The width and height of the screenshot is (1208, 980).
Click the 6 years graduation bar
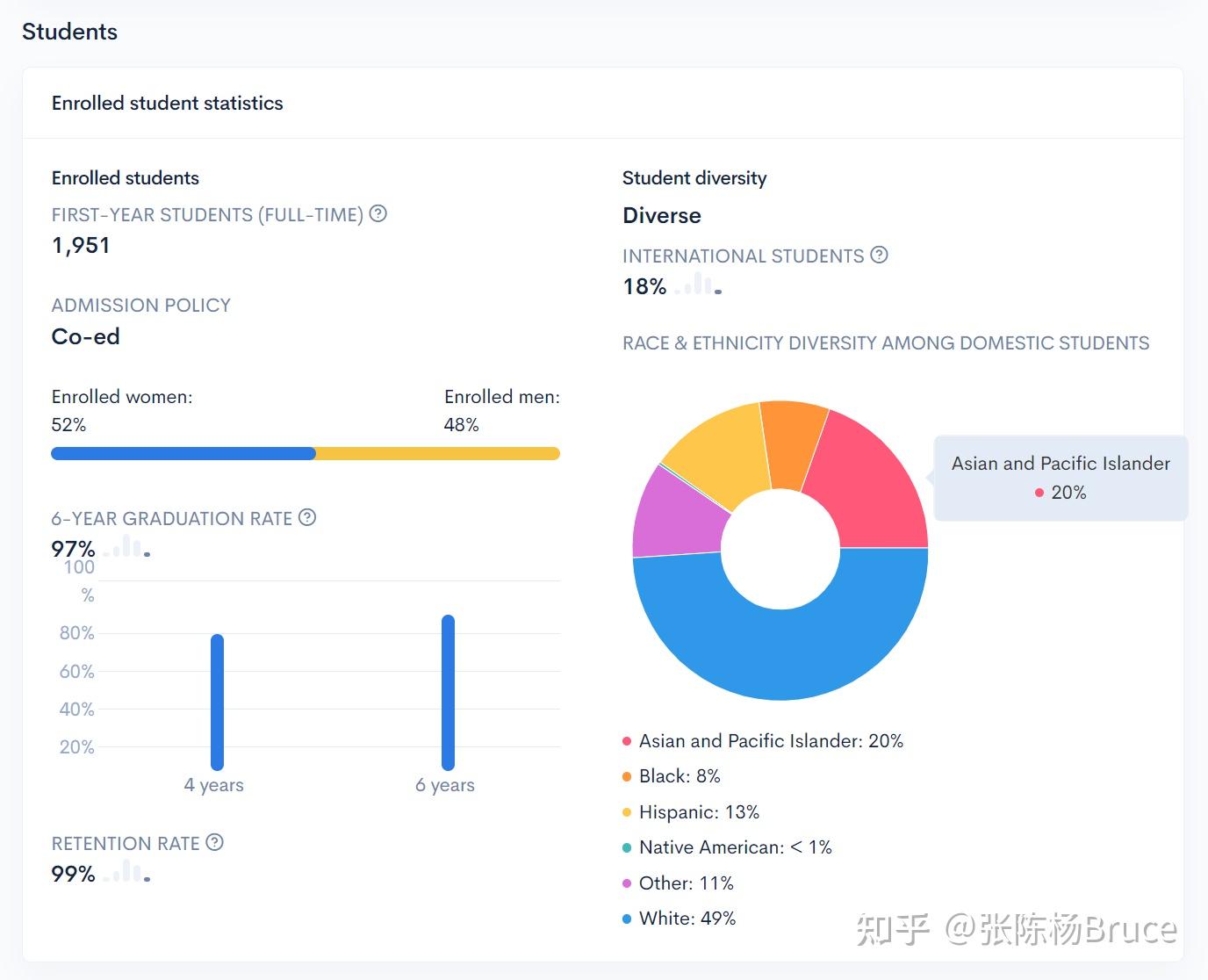(x=446, y=694)
